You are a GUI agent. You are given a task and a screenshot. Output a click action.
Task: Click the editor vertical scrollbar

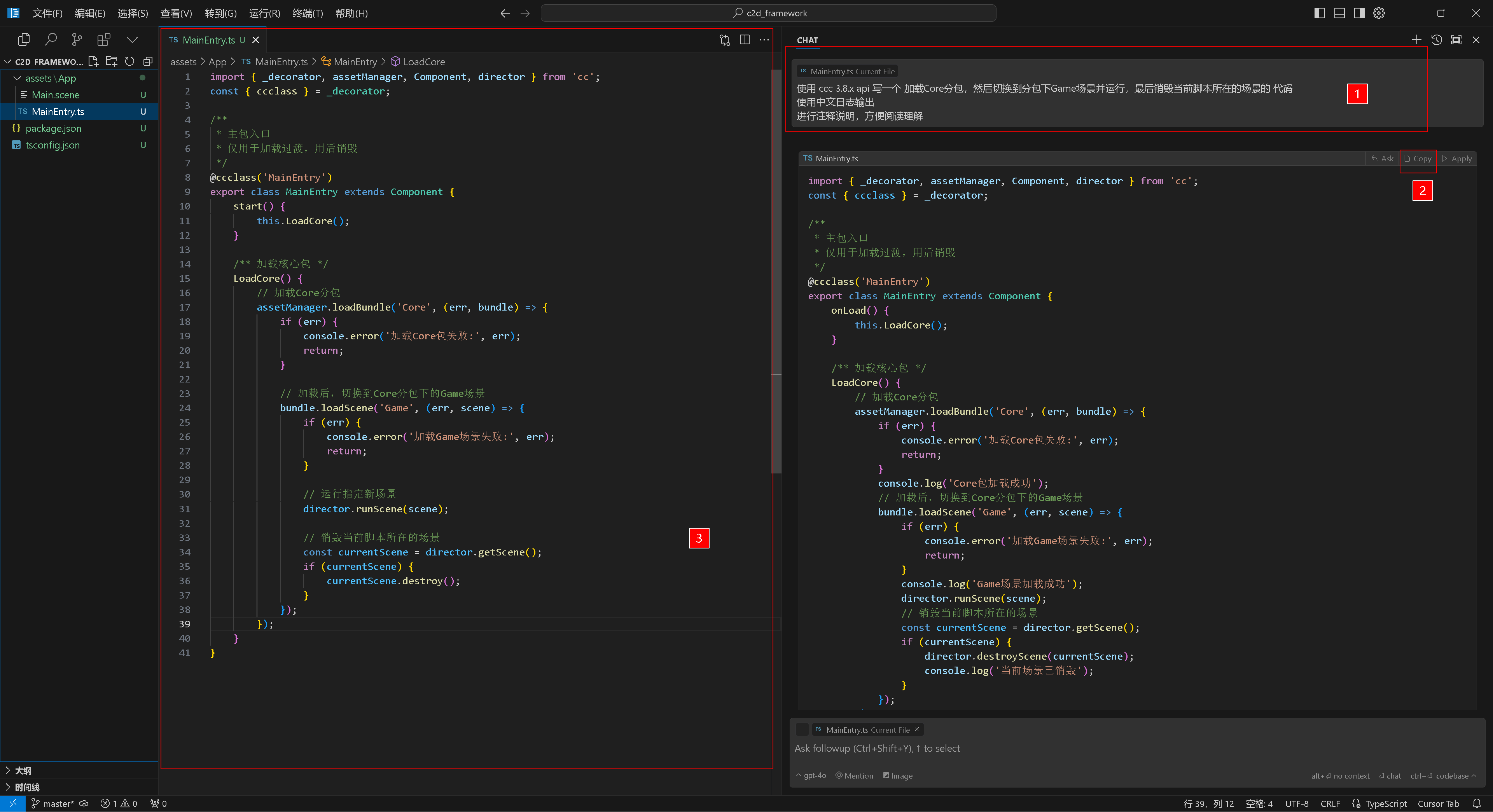point(777,271)
